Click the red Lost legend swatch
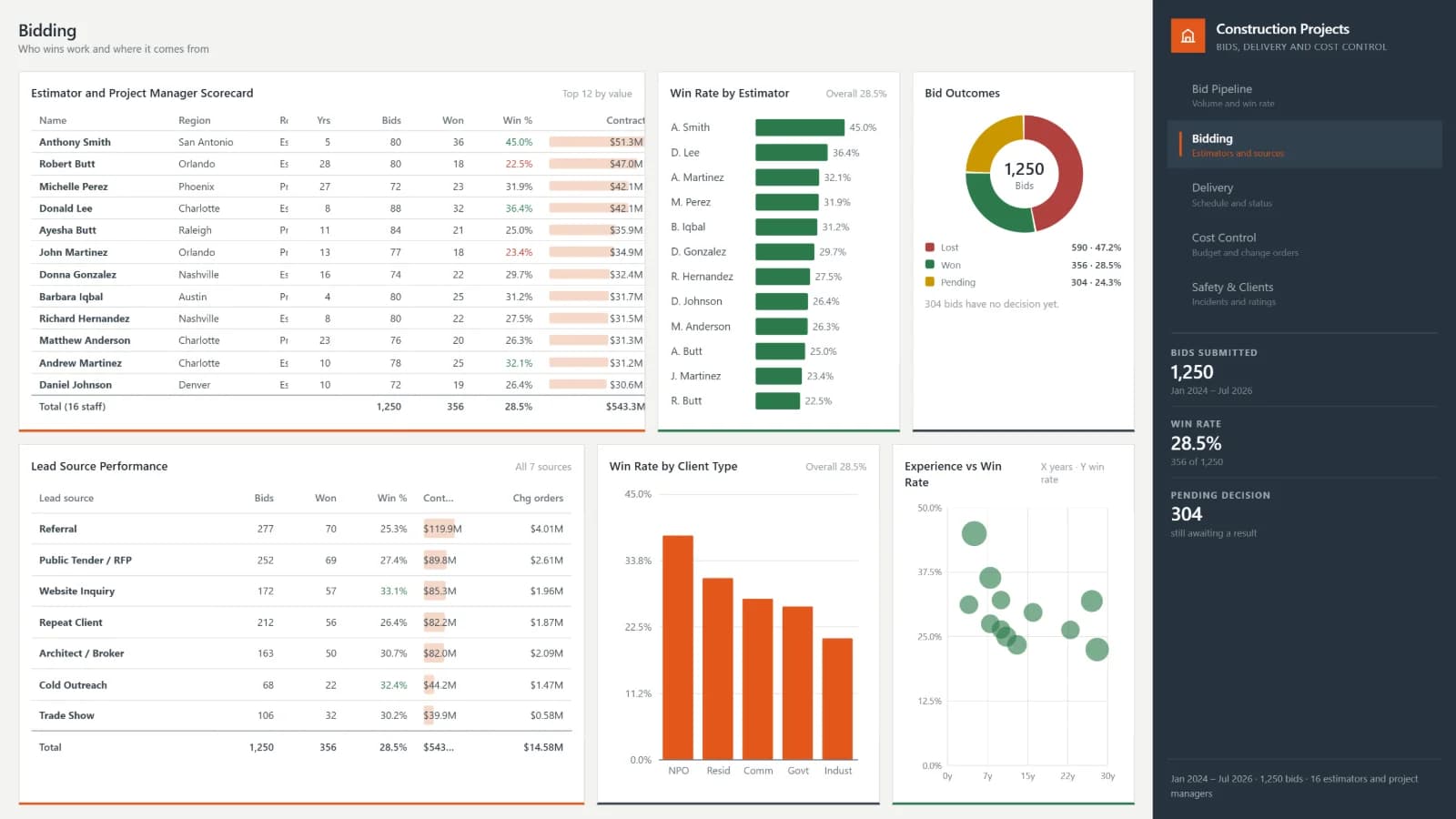The height and width of the screenshot is (819, 1456). coord(930,248)
